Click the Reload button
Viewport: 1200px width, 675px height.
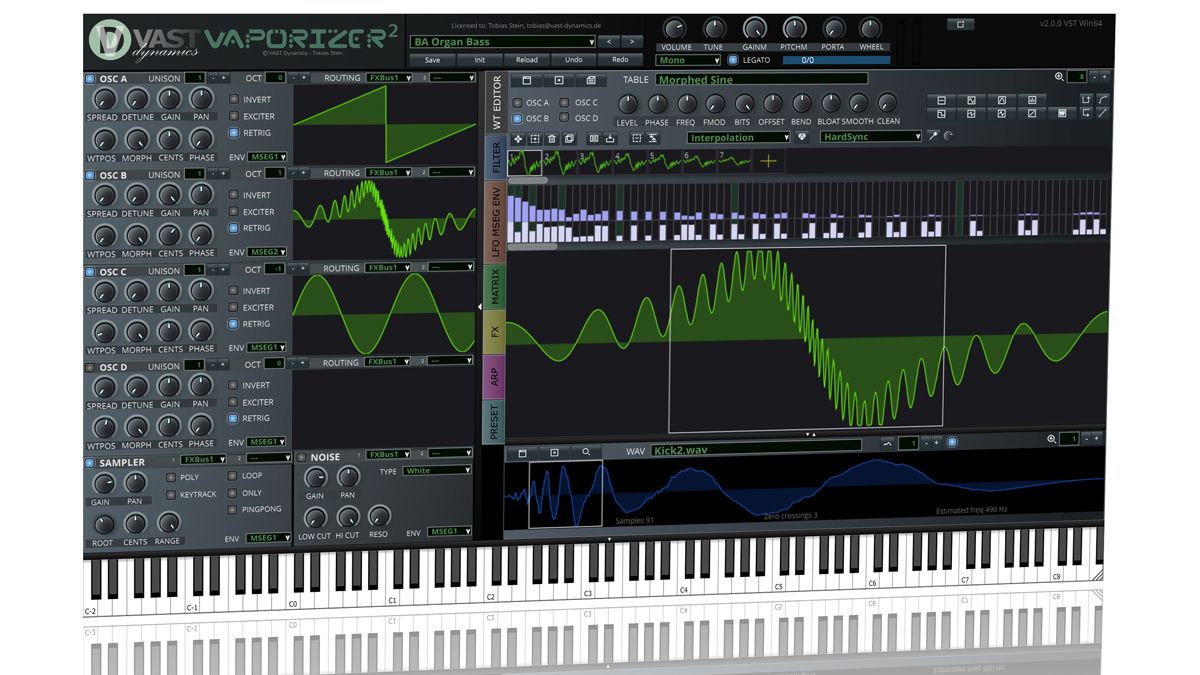tap(527, 60)
